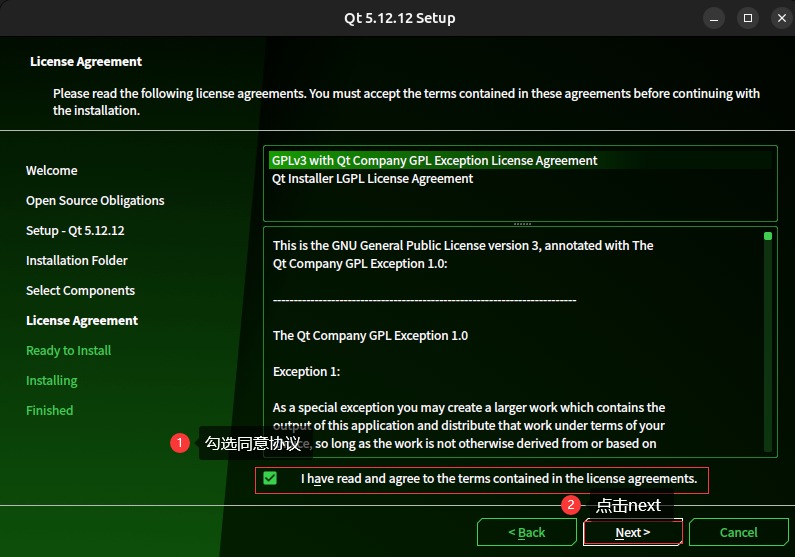The height and width of the screenshot is (557, 795).
Task: Click the 'Exception 1:' line in license text
Action: pyautogui.click(x=306, y=372)
